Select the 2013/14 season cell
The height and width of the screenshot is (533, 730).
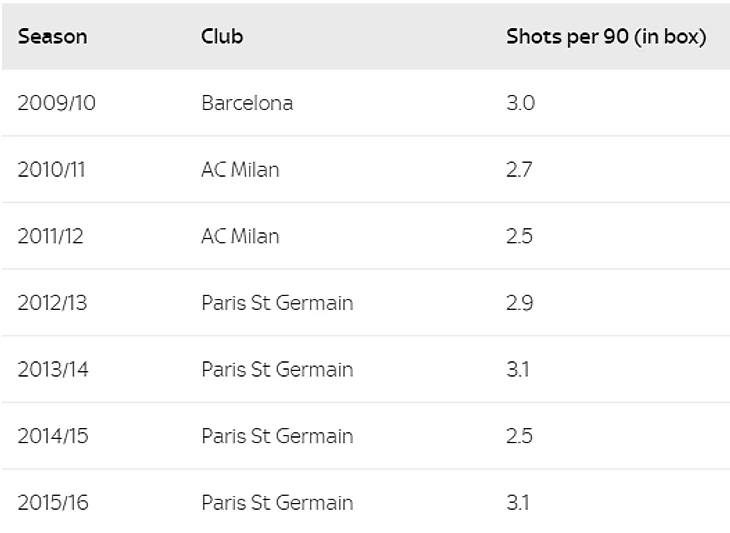(x=53, y=369)
